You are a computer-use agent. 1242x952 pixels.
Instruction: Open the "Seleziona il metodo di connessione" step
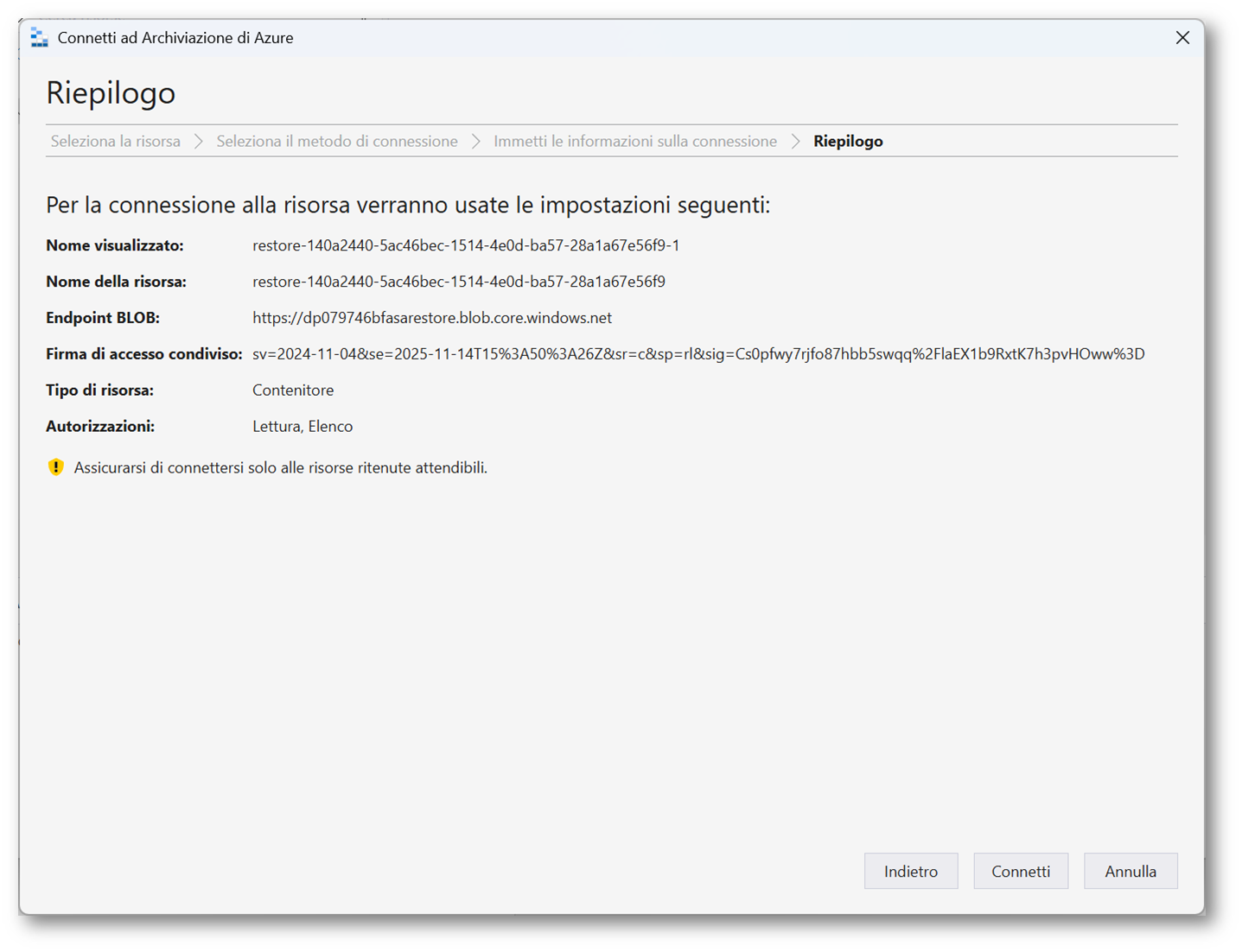(x=337, y=142)
